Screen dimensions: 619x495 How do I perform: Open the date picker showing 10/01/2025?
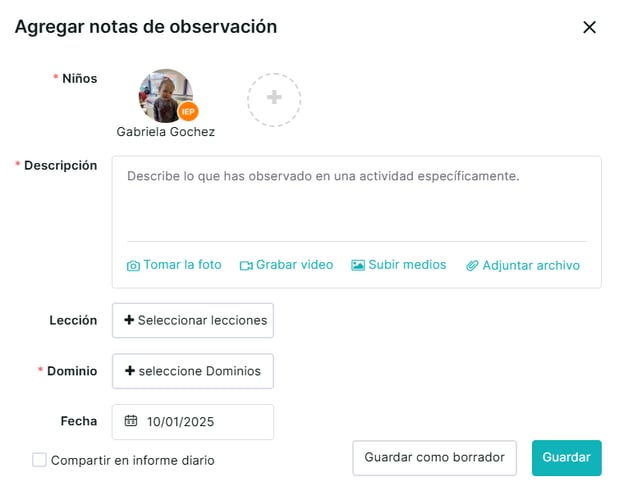(193, 421)
